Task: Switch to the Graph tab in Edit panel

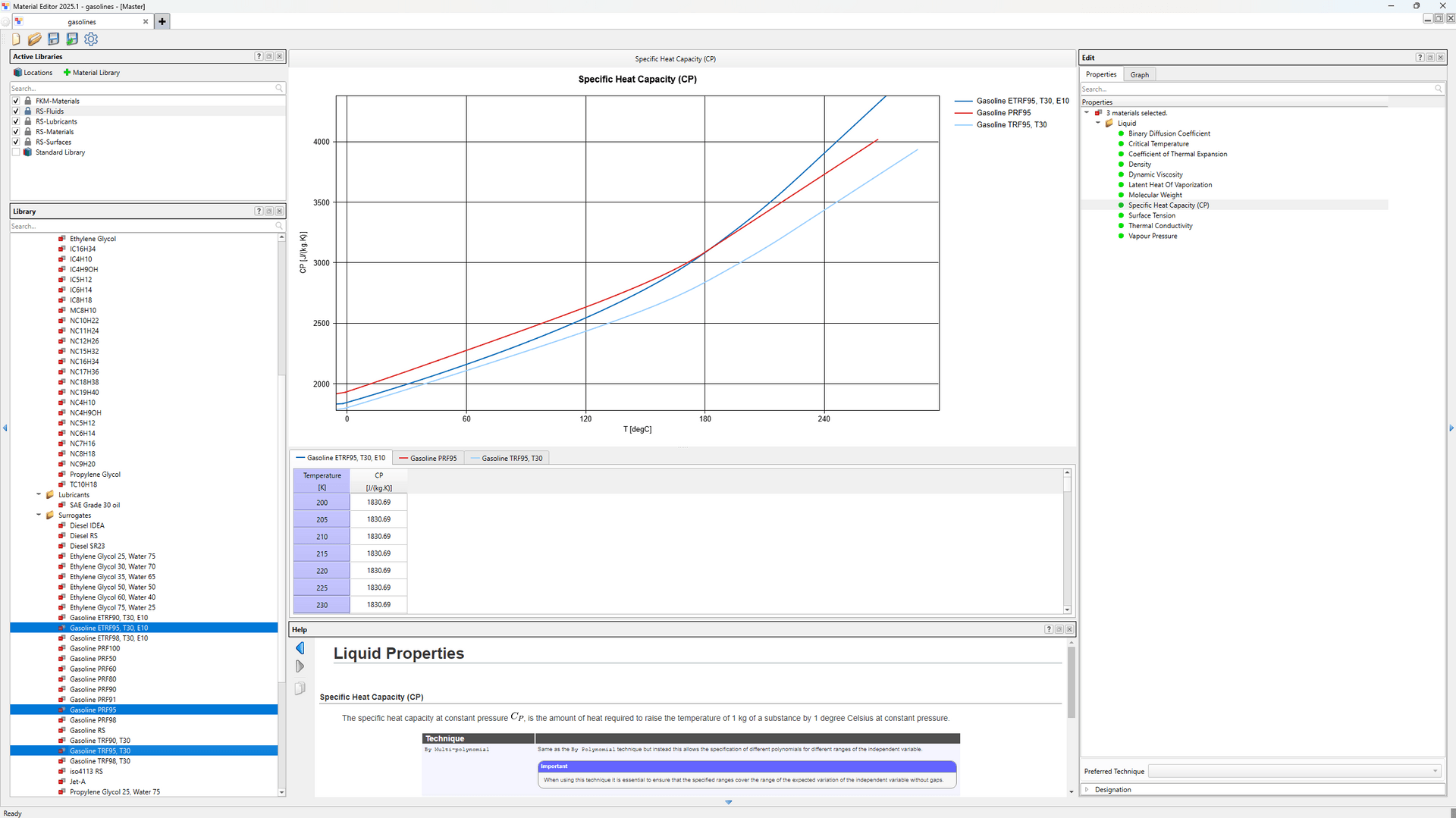Action: click(1139, 74)
